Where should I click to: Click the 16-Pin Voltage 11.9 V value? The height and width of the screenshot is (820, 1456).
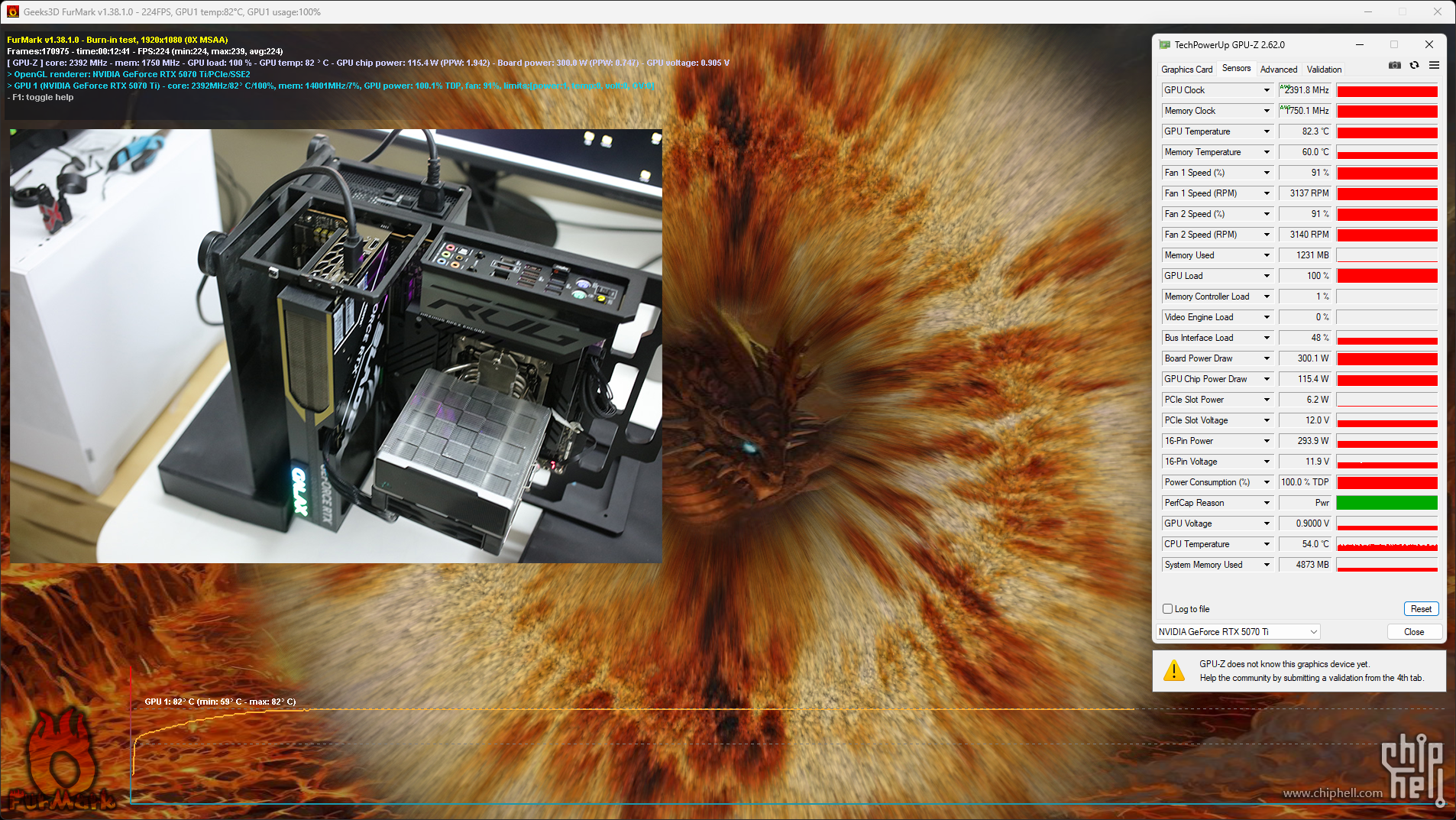pos(1305,462)
